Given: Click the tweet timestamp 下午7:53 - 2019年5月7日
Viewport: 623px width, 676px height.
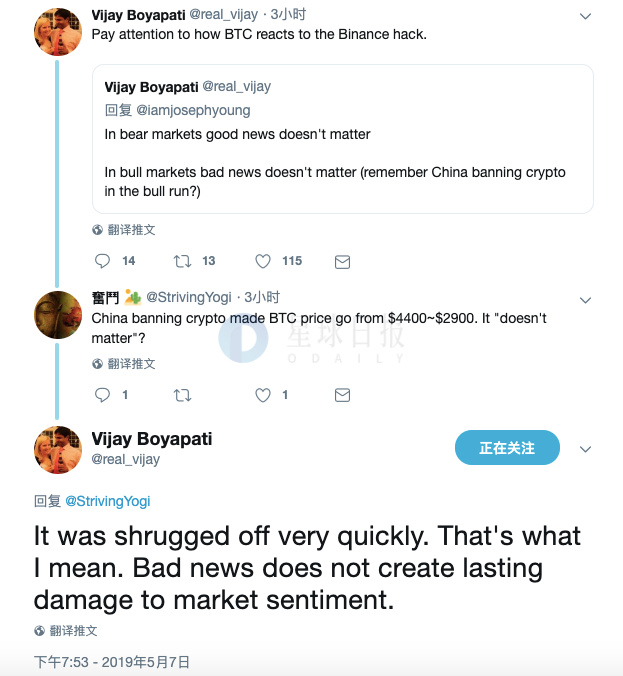Looking at the screenshot, I should pyautogui.click(x=112, y=661).
